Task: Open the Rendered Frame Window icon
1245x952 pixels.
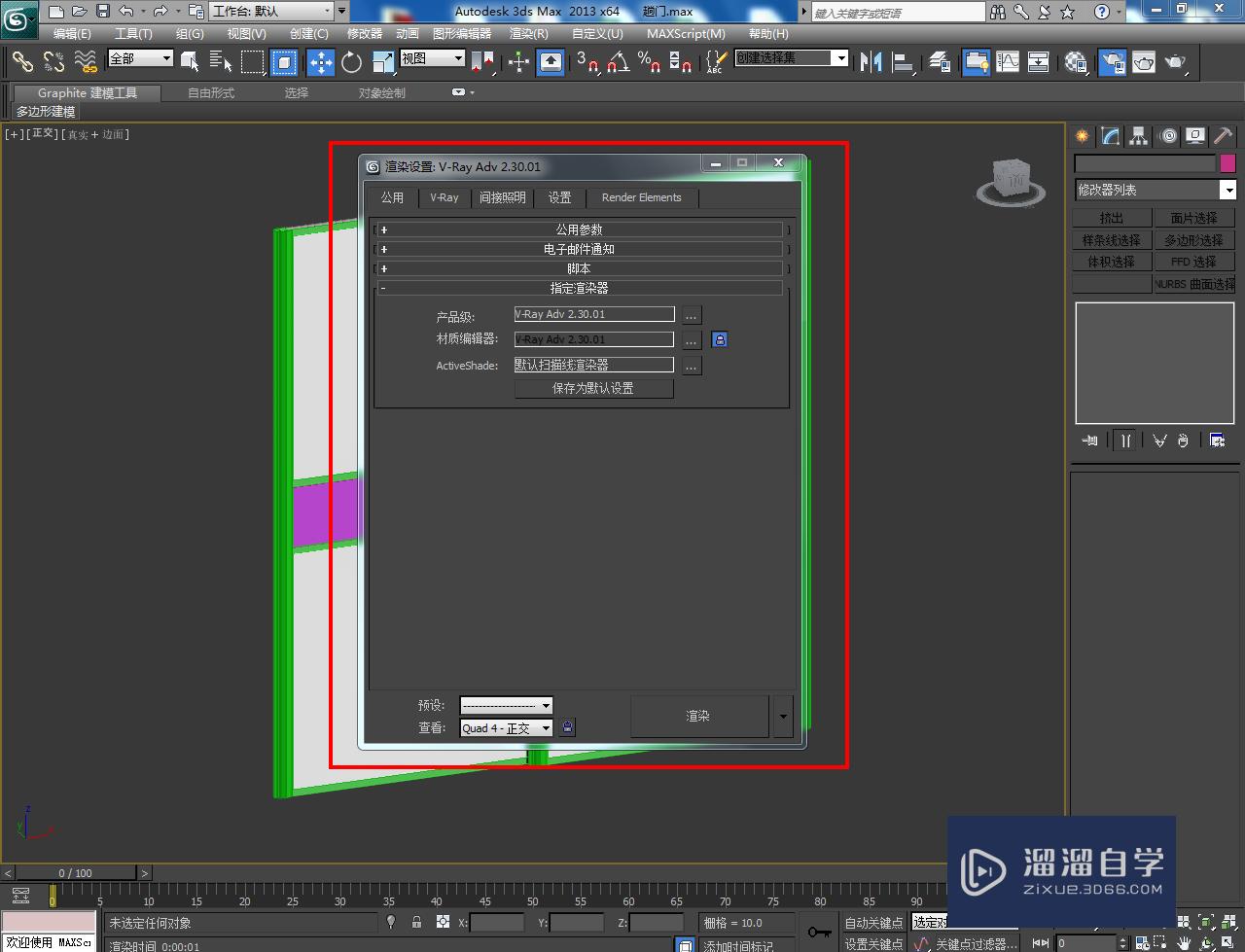Action: point(1144,61)
